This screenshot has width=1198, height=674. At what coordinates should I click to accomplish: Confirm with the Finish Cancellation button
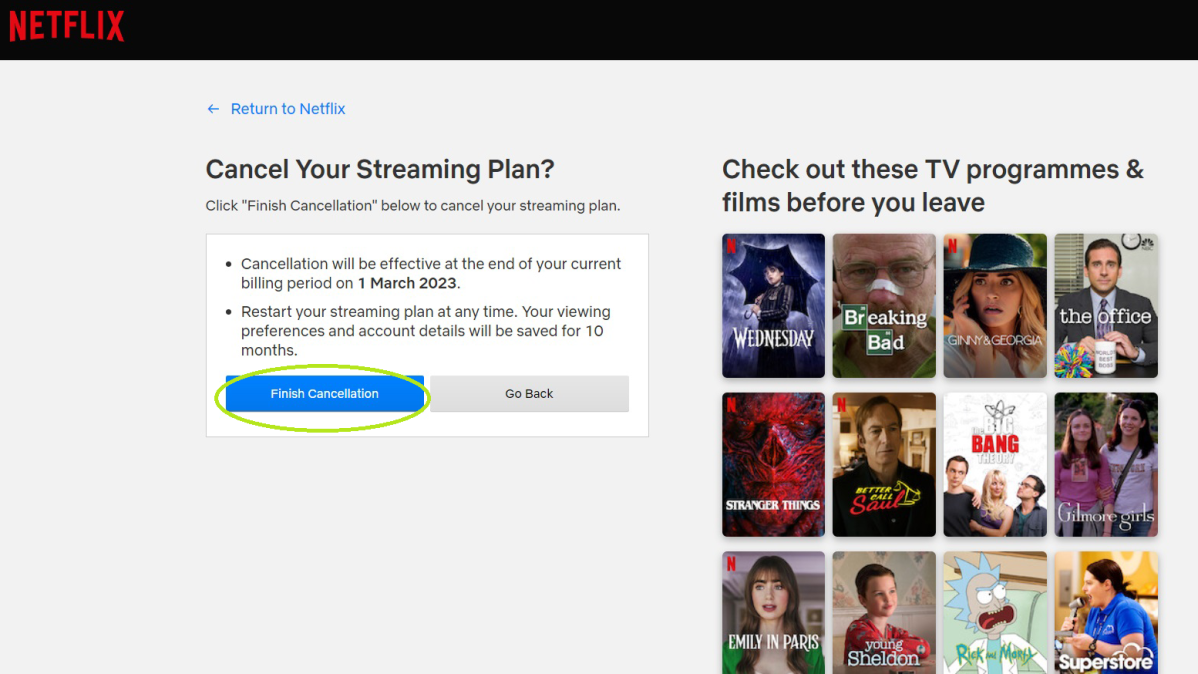(325, 394)
